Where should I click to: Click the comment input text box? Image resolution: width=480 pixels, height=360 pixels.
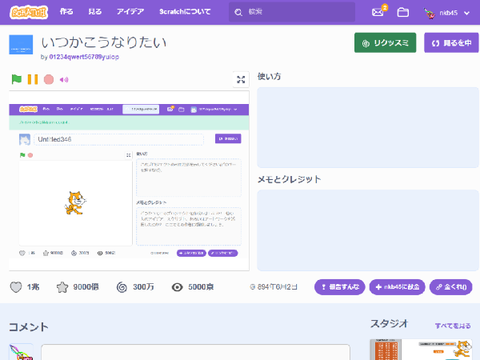[196, 352]
